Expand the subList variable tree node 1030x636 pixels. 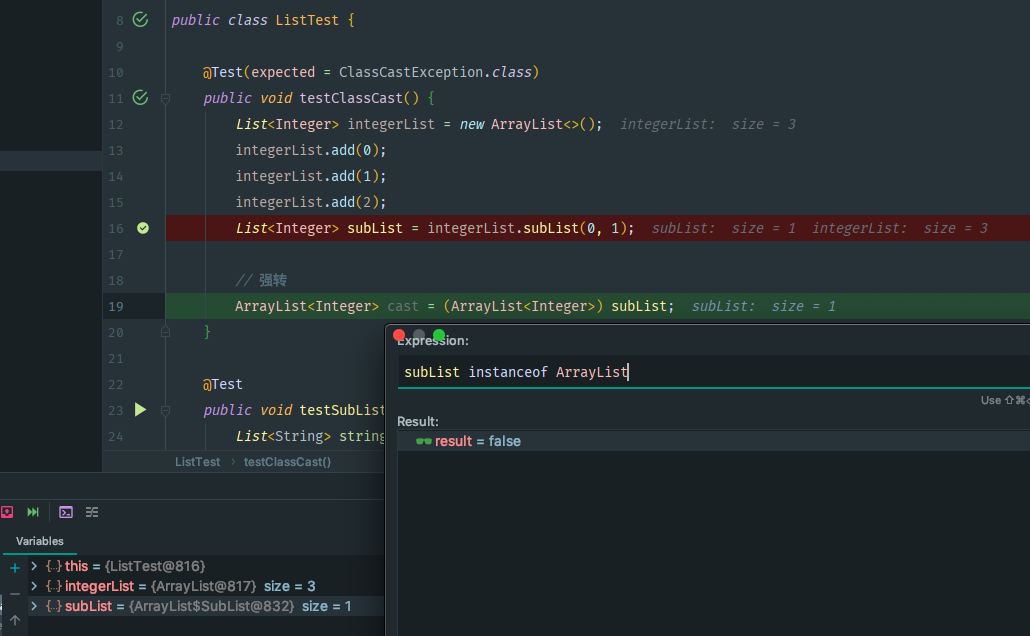point(34,606)
